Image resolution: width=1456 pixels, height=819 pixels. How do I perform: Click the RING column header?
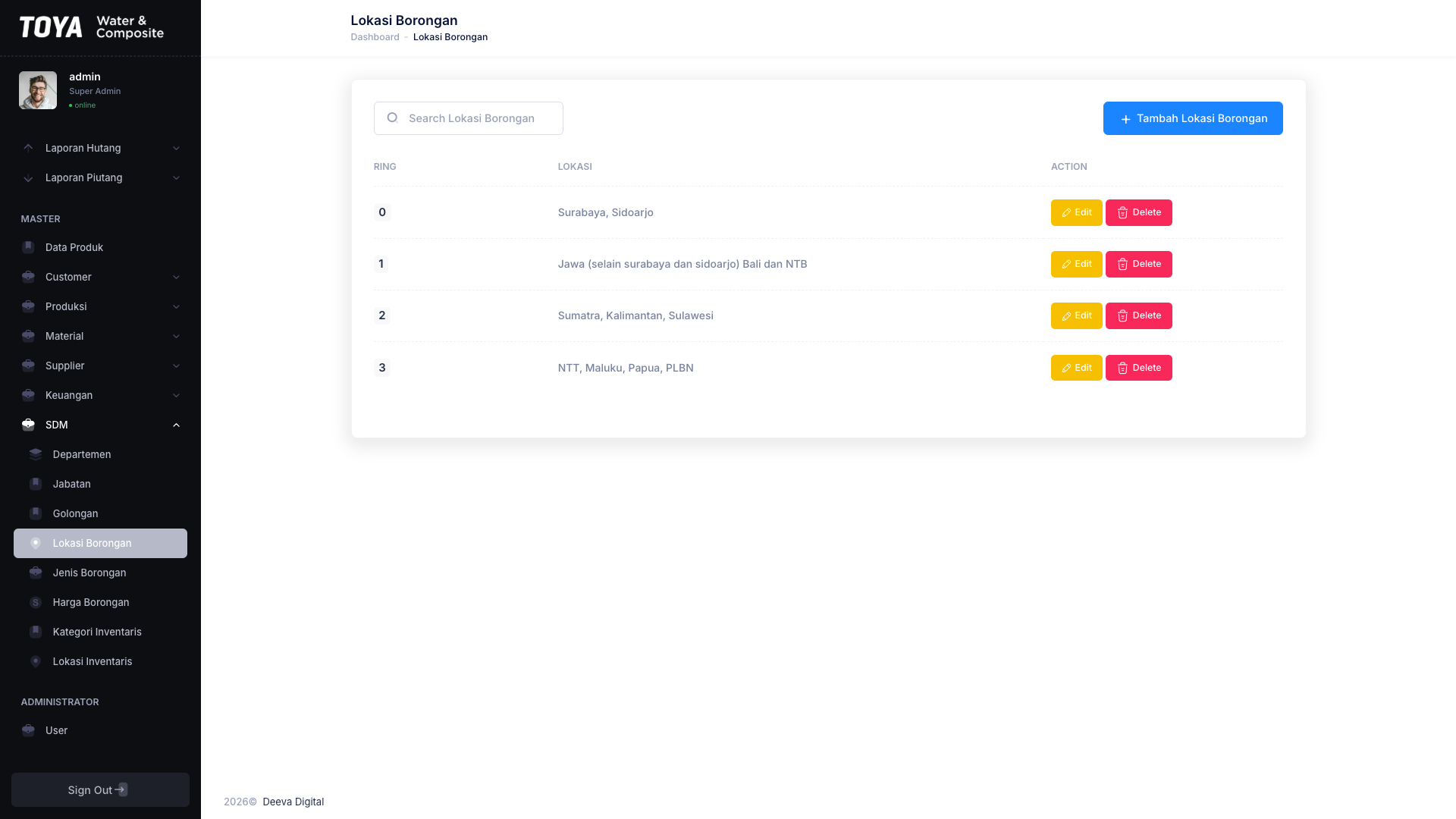(384, 167)
